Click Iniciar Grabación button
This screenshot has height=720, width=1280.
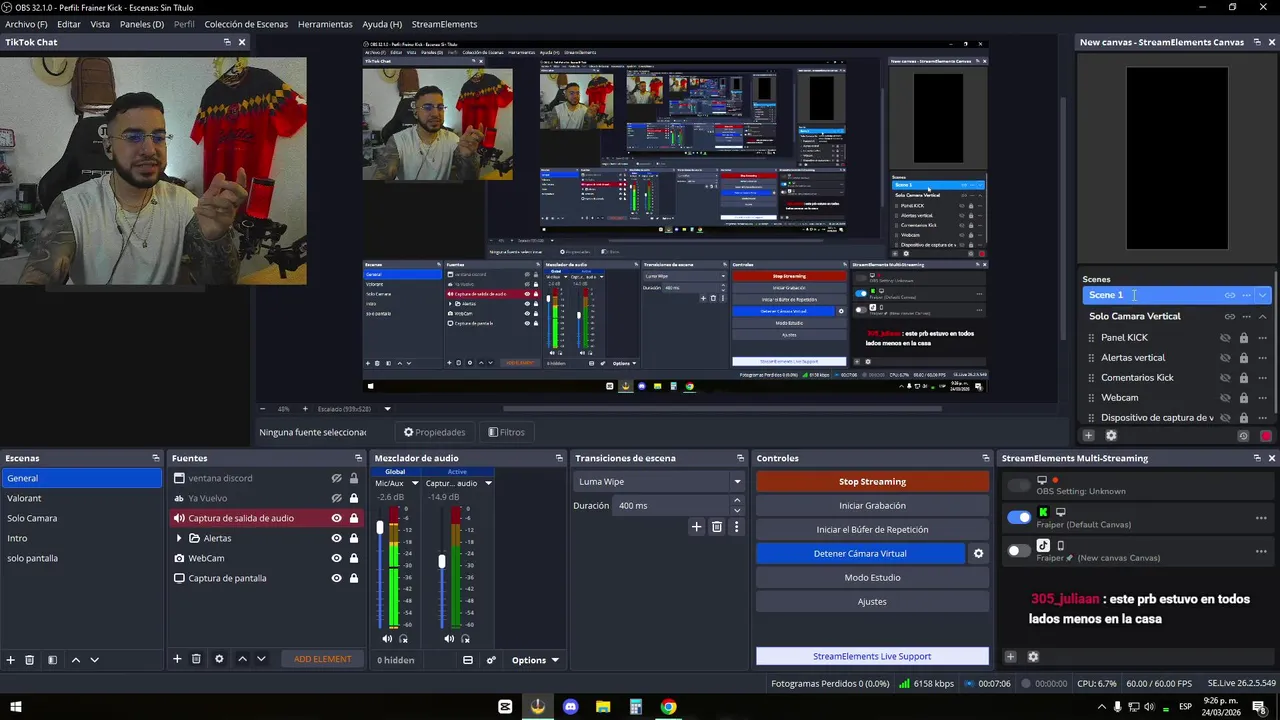pyautogui.click(x=872, y=505)
